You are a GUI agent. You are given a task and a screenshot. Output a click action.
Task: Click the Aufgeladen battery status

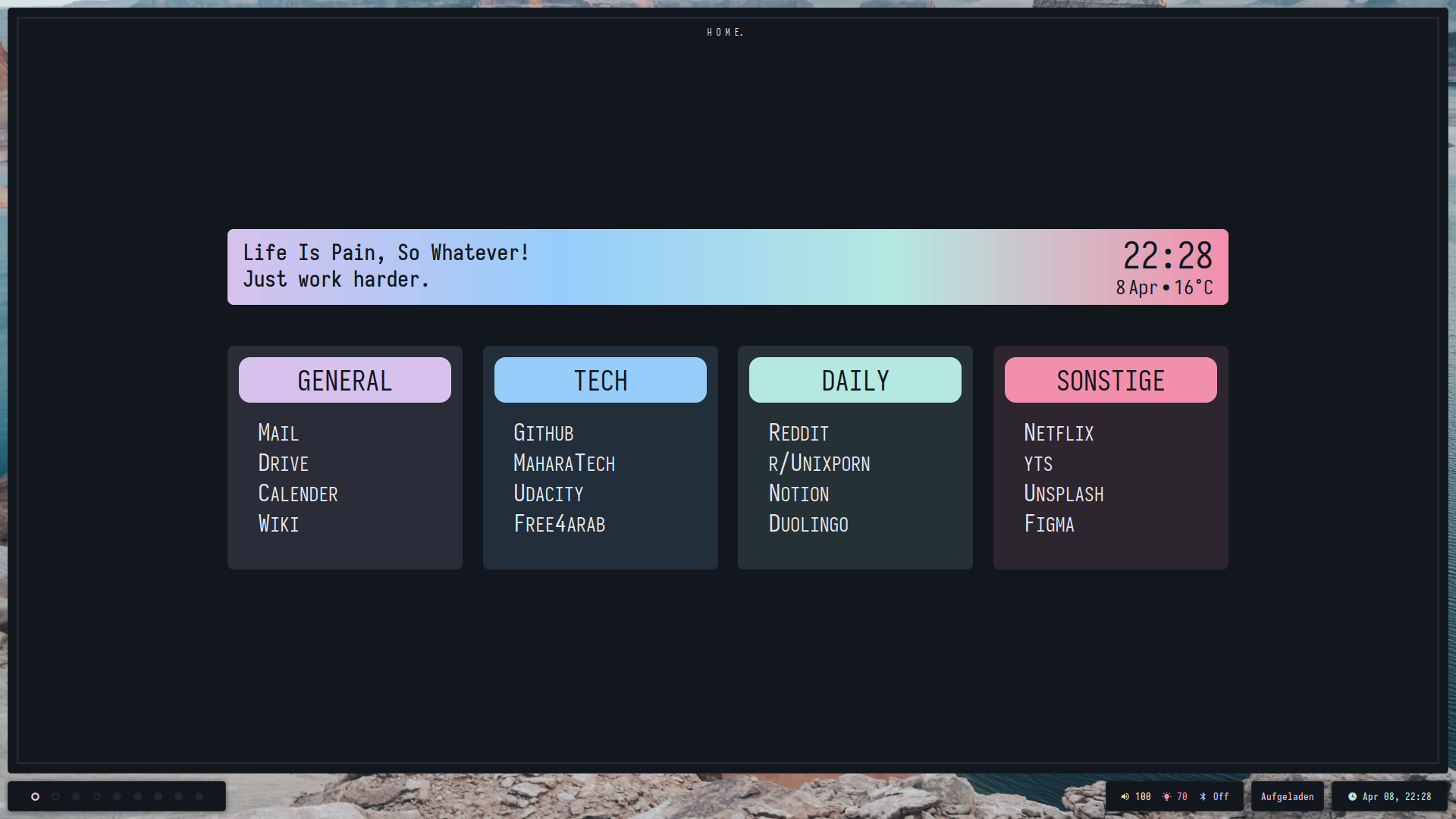(x=1288, y=796)
